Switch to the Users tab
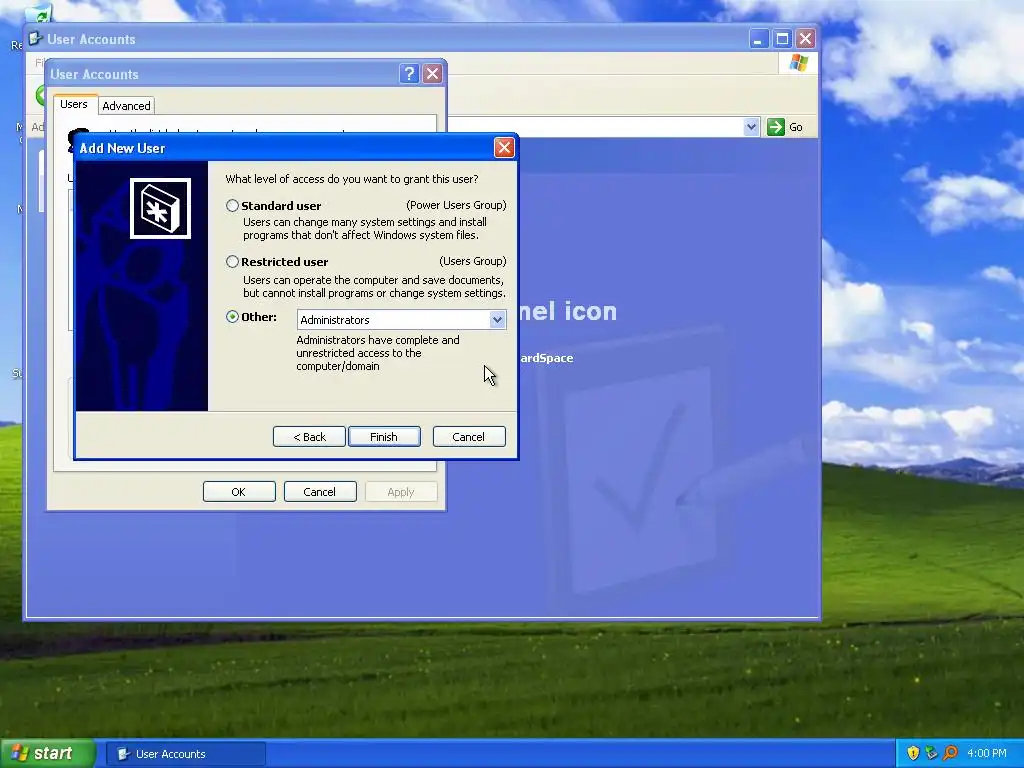The image size is (1024, 768). [74, 104]
